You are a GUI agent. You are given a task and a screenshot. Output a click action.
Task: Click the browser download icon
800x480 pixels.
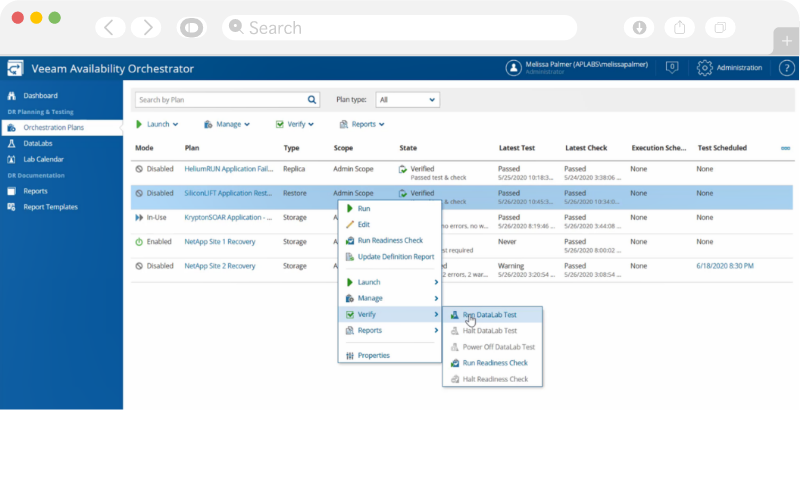[639, 28]
